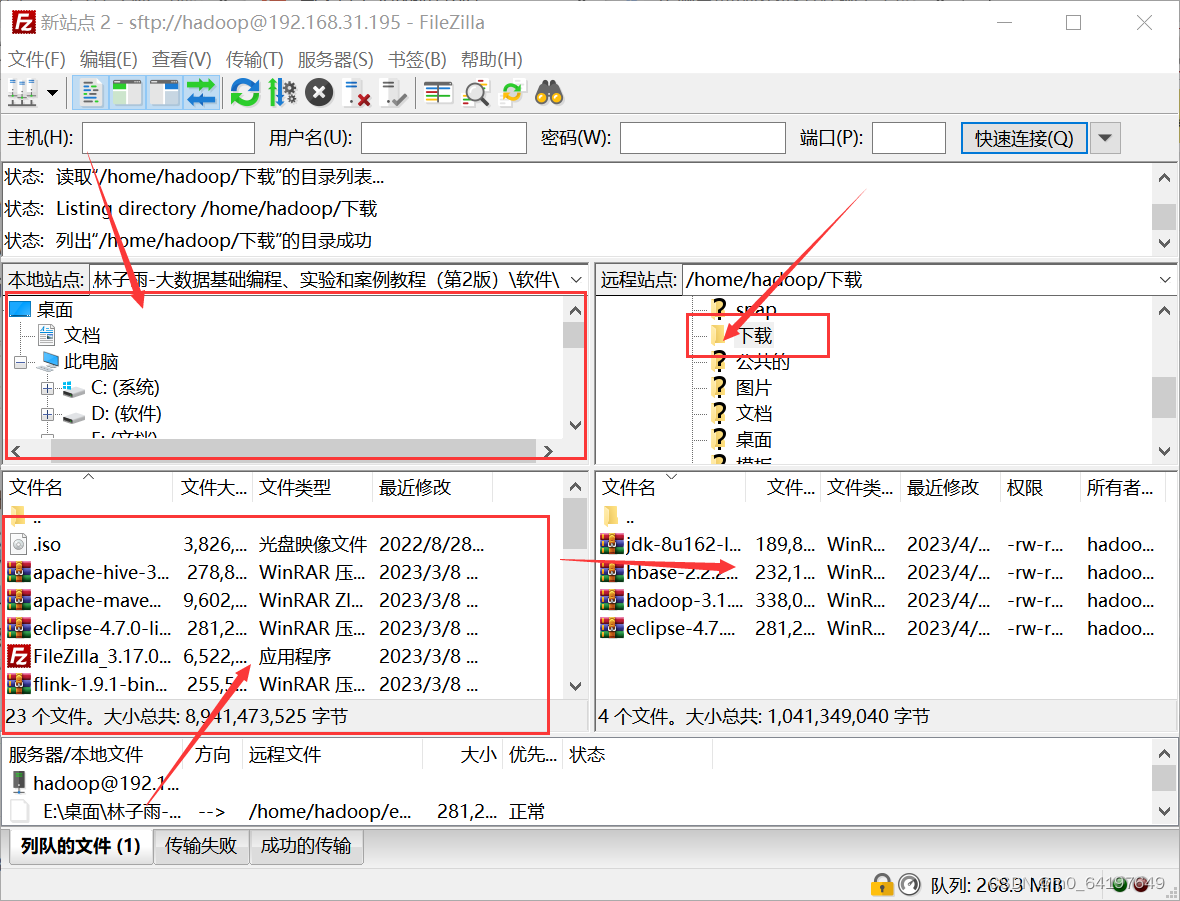Reconnect to last server icon

[394, 93]
